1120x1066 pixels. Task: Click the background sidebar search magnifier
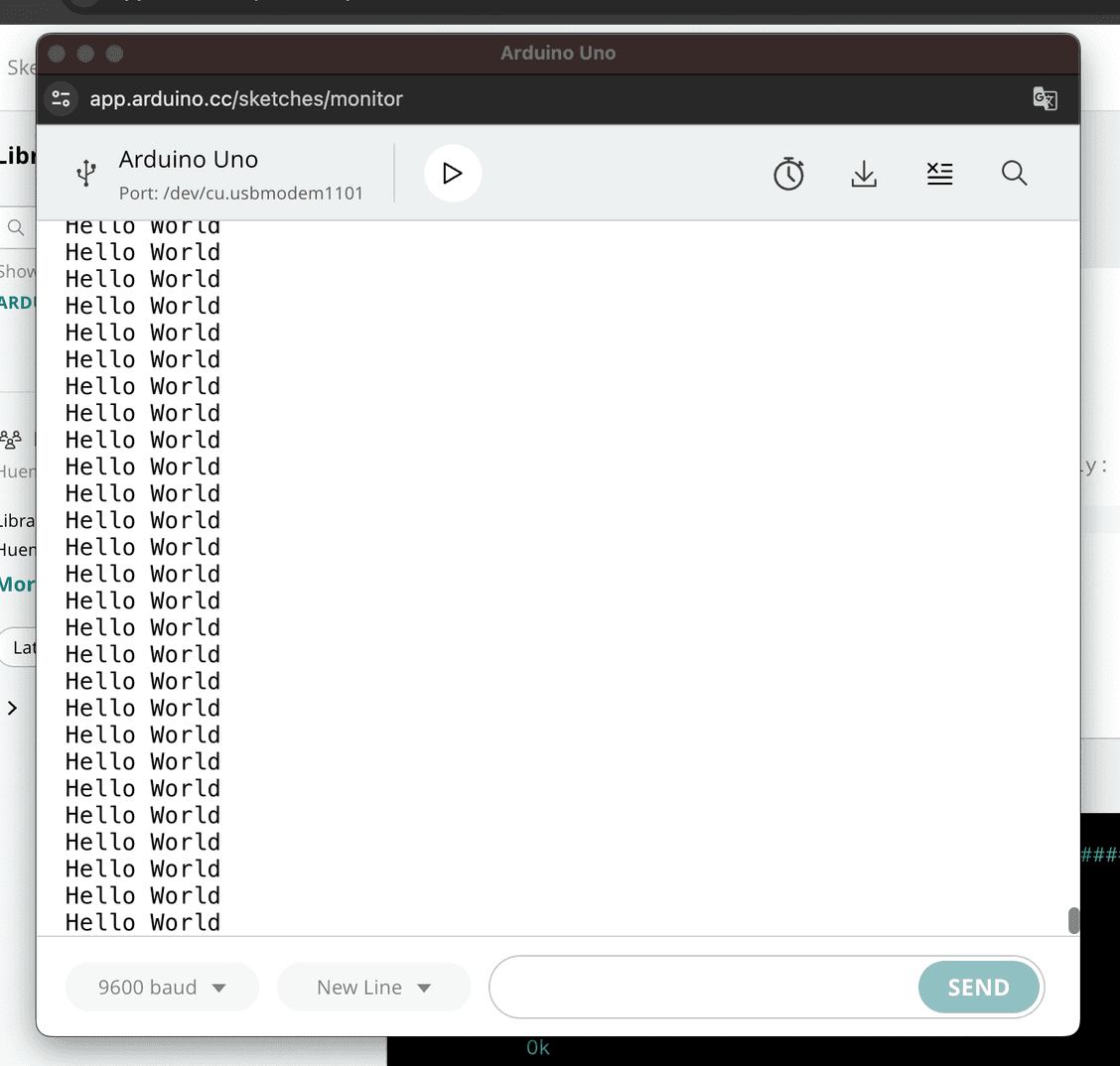click(x=16, y=227)
